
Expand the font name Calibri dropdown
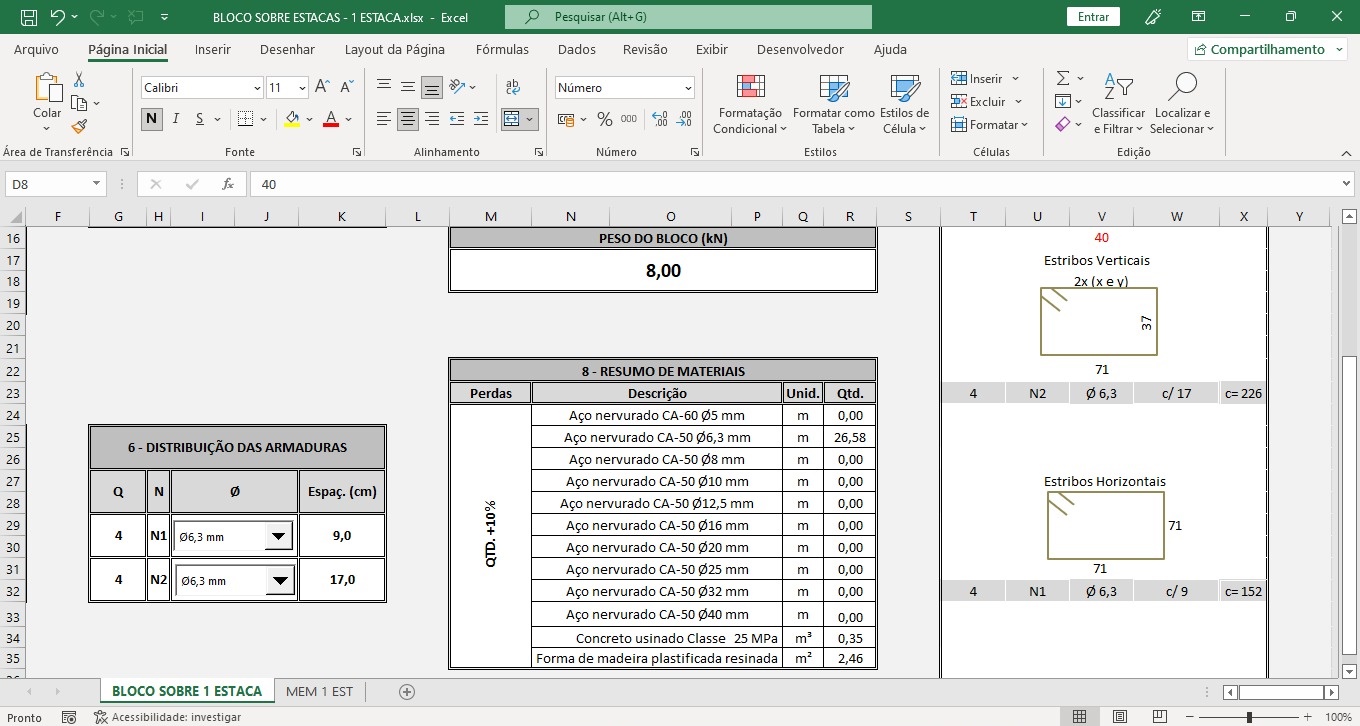click(x=257, y=88)
